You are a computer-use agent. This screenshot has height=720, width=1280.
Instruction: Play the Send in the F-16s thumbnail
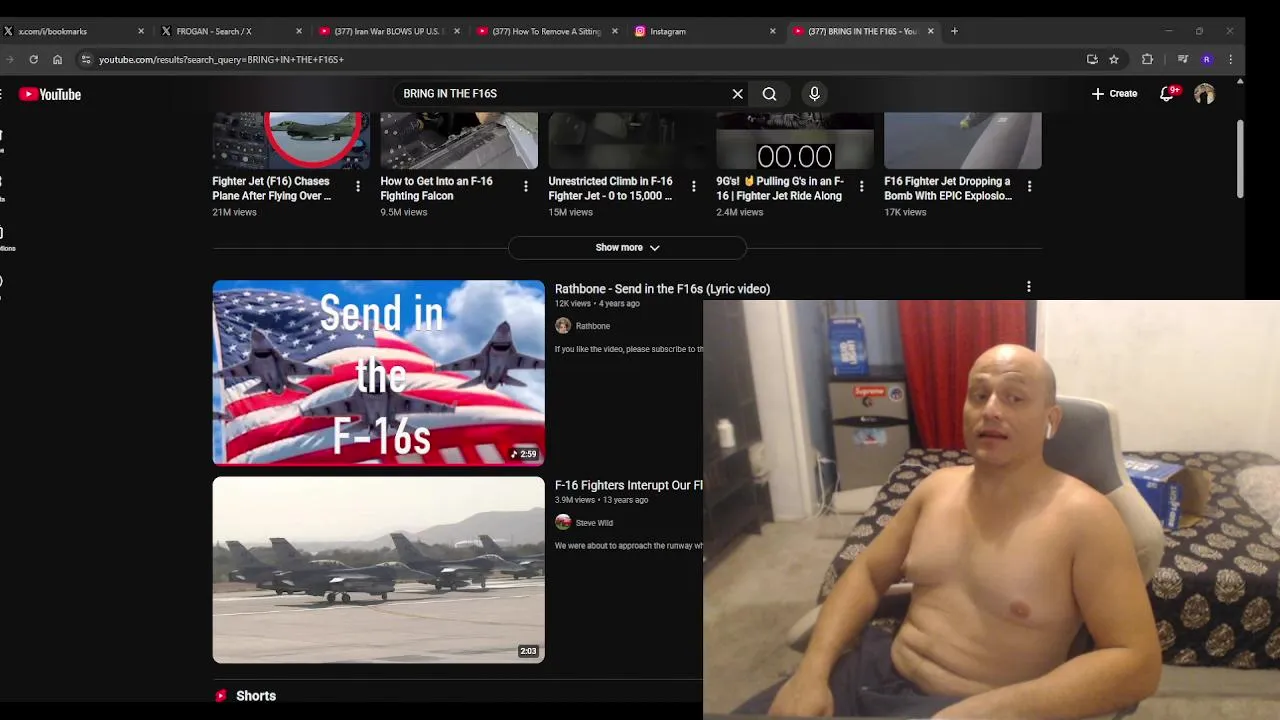[378, 372]
